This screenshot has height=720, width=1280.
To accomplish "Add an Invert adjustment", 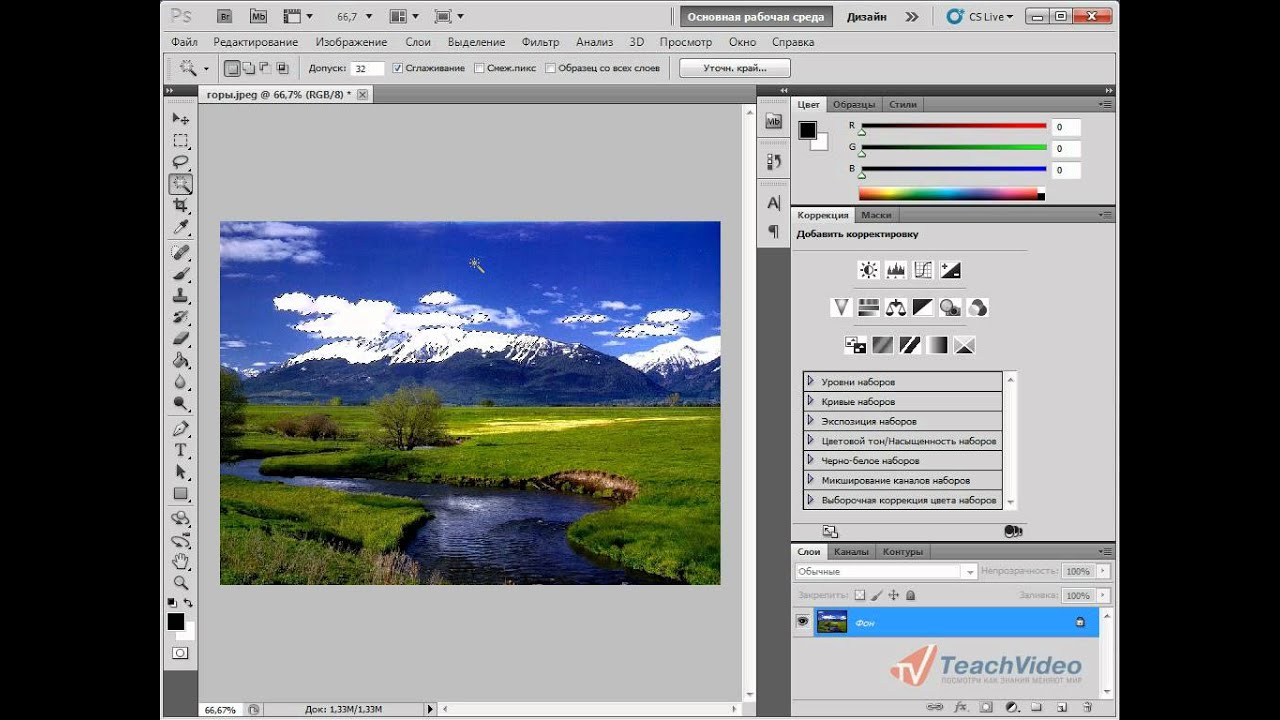I will point(856,345).
